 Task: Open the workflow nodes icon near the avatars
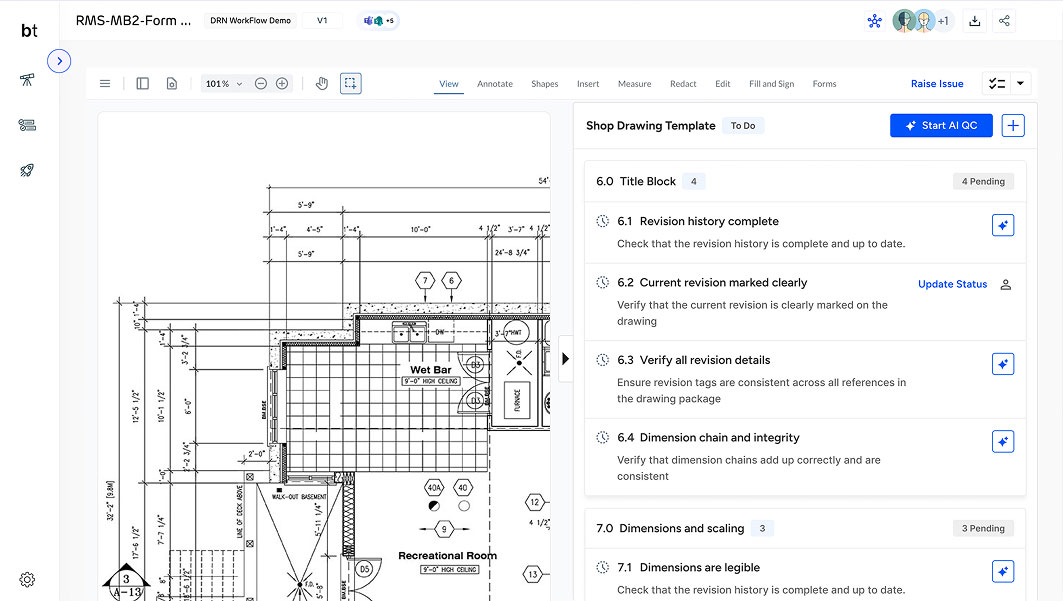tap(875, 20)
